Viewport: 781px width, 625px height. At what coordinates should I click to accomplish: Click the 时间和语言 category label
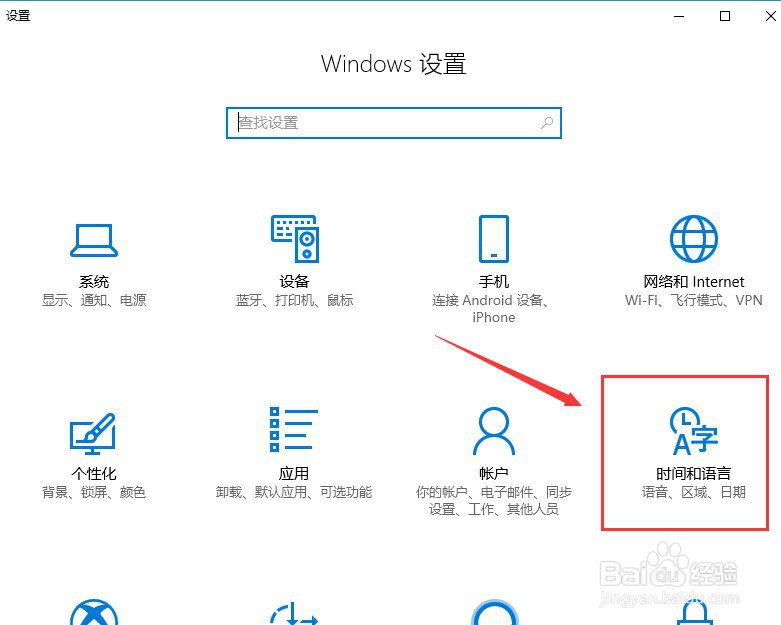[693, 474]
